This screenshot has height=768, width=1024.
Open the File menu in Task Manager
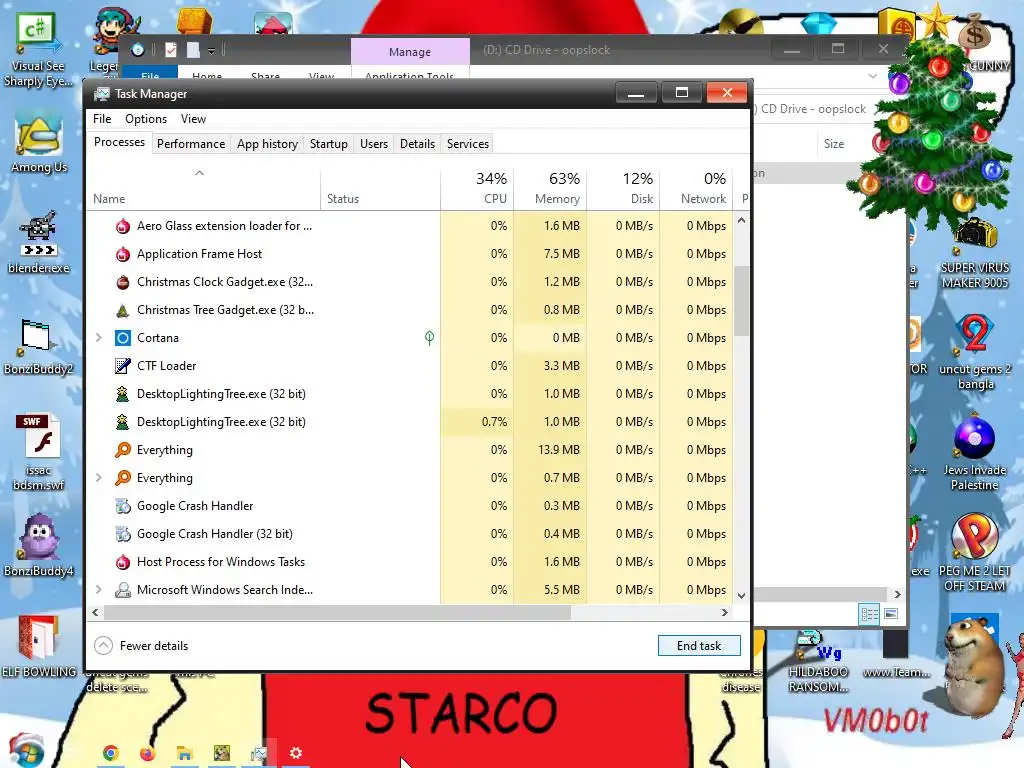pos(102,119)
